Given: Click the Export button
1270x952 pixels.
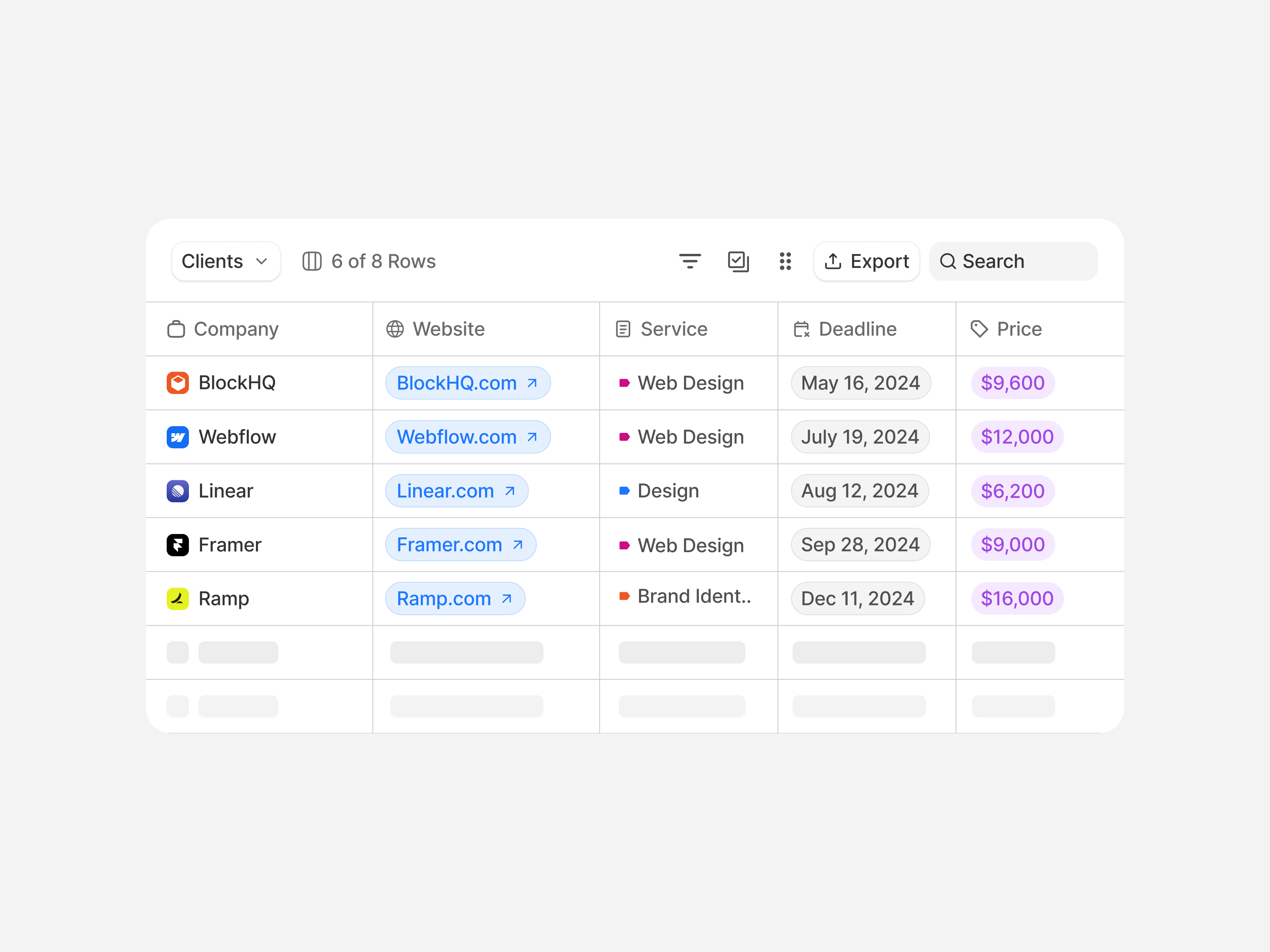Looking at the screenshot, I should (x=866, y=261).
